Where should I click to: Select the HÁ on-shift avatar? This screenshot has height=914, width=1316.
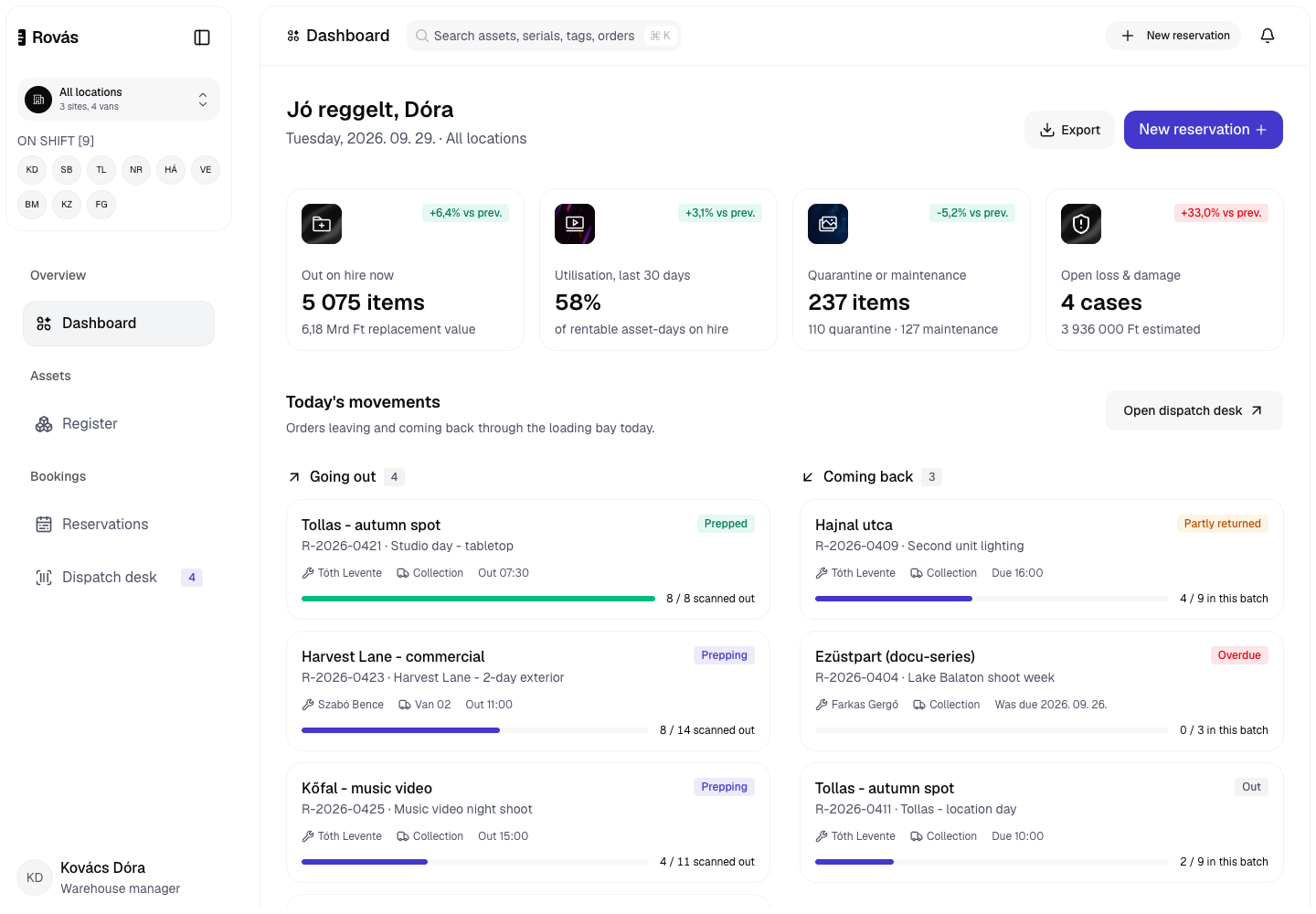(171, 170)
